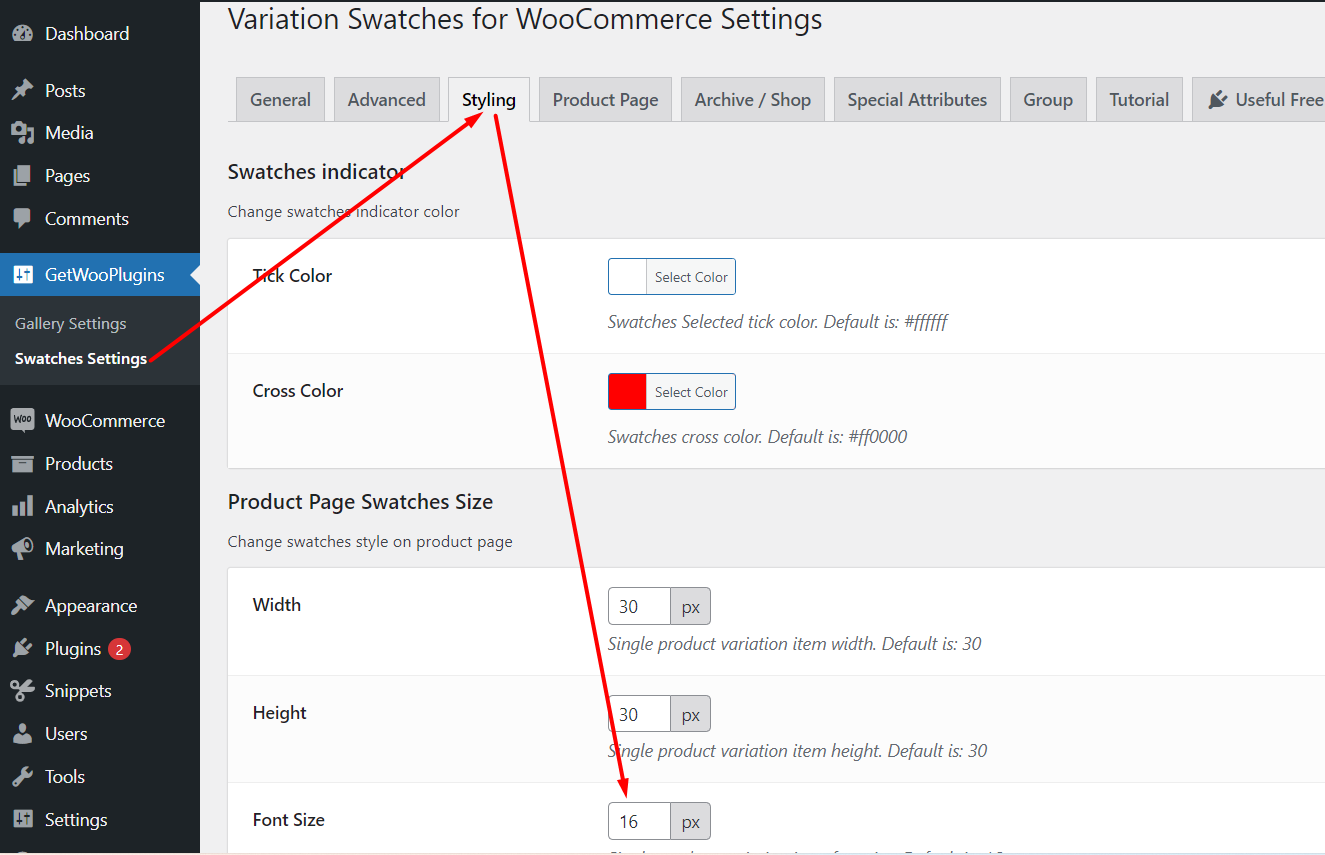
Task: Click the Dashboard gauge icon
Action: pos(22,33)
